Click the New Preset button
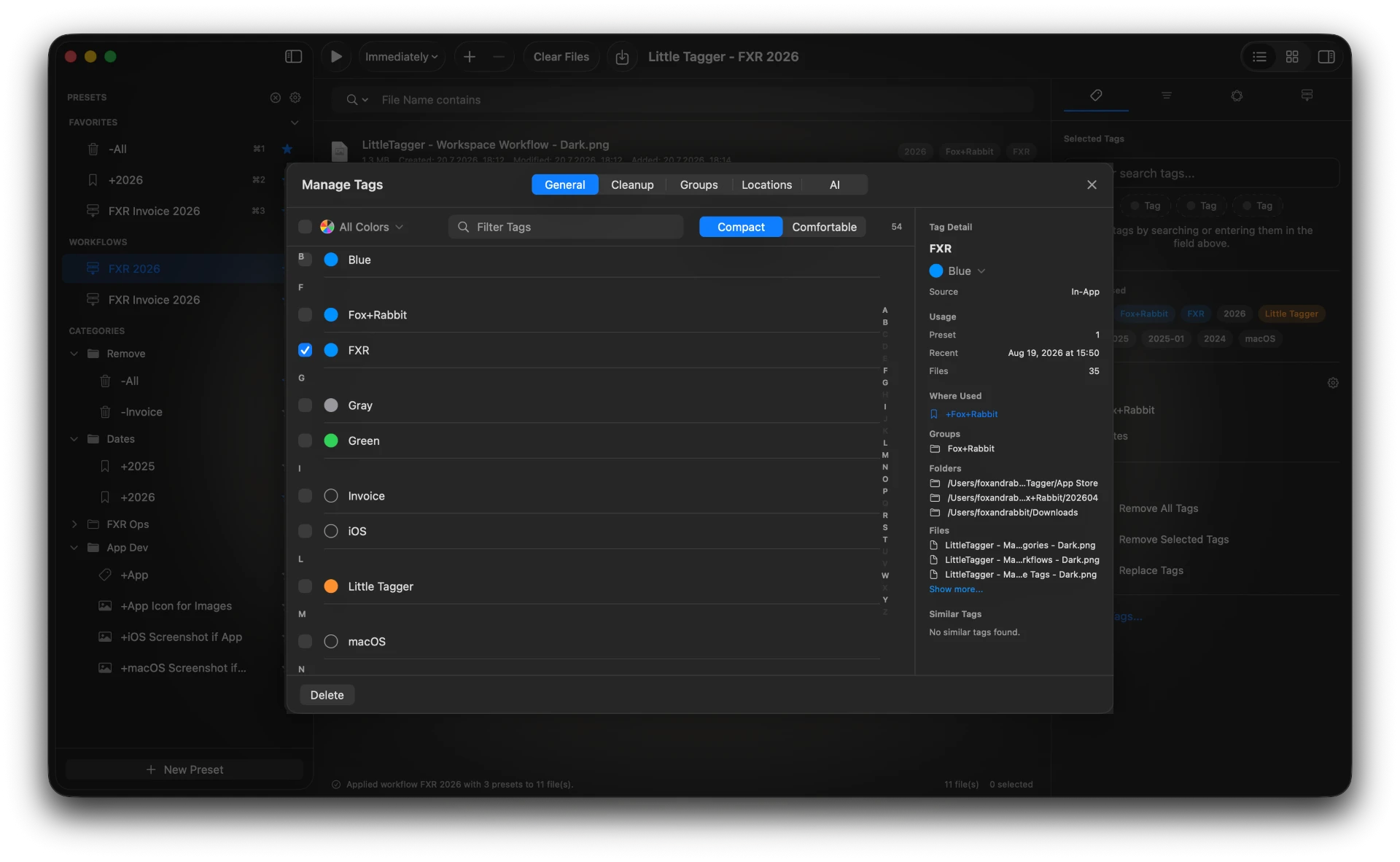 184,769
